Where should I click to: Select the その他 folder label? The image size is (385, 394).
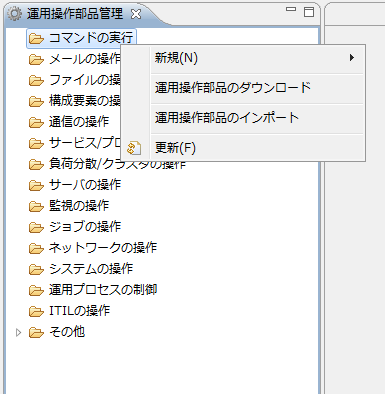point(67,332)
